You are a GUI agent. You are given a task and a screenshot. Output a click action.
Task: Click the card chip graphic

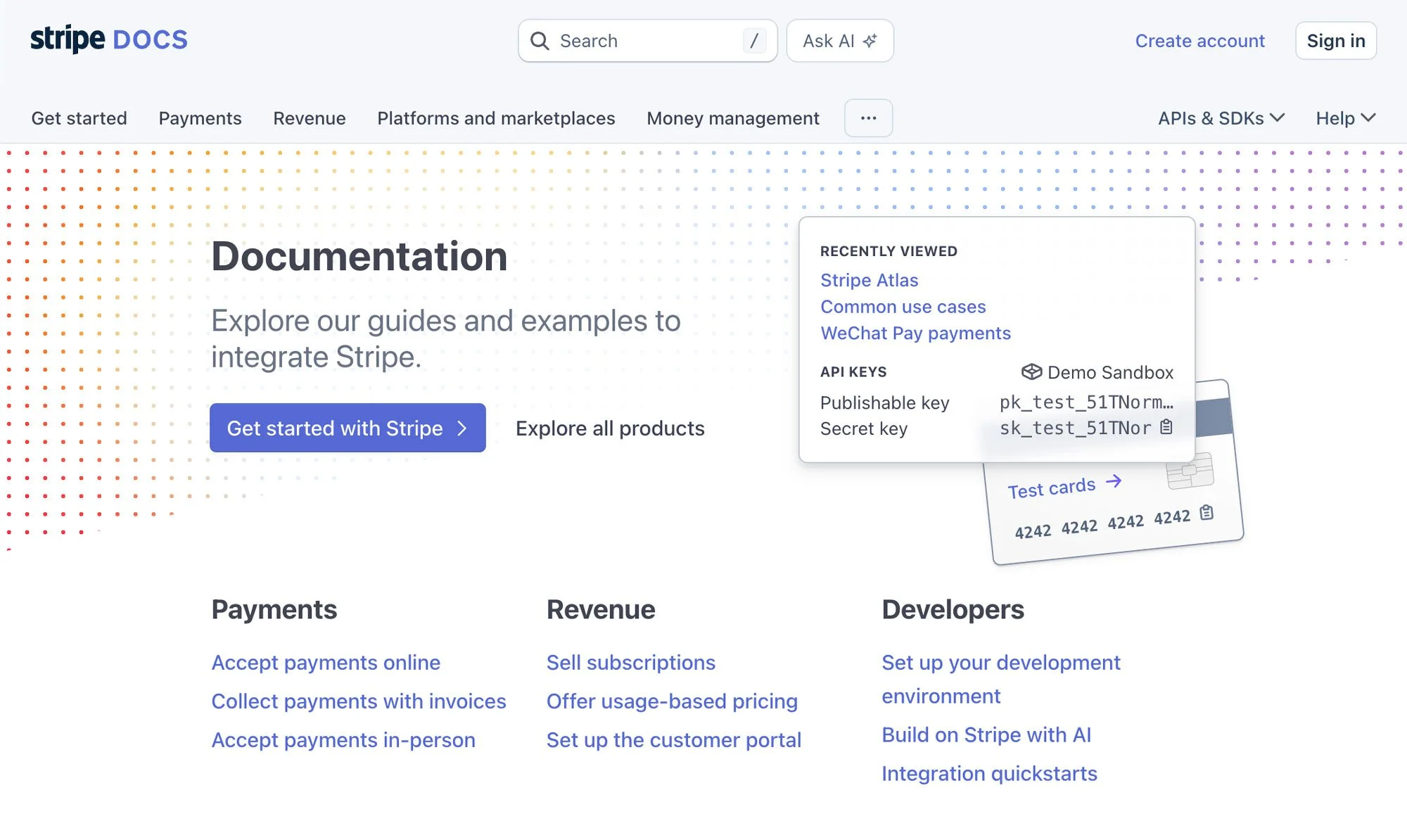(x=1190, y=471)
